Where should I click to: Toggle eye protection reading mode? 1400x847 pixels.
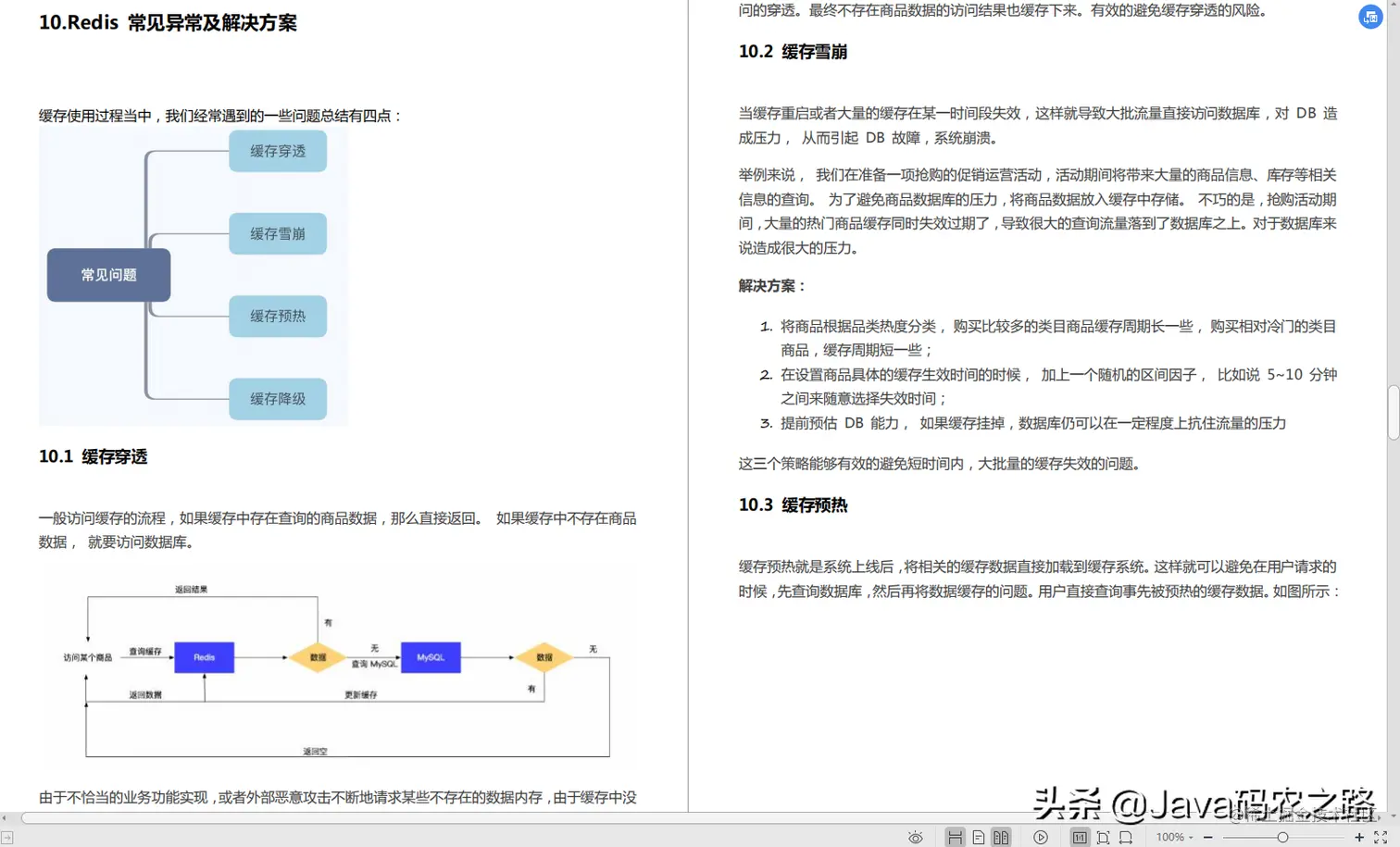[x=917, y=837]
